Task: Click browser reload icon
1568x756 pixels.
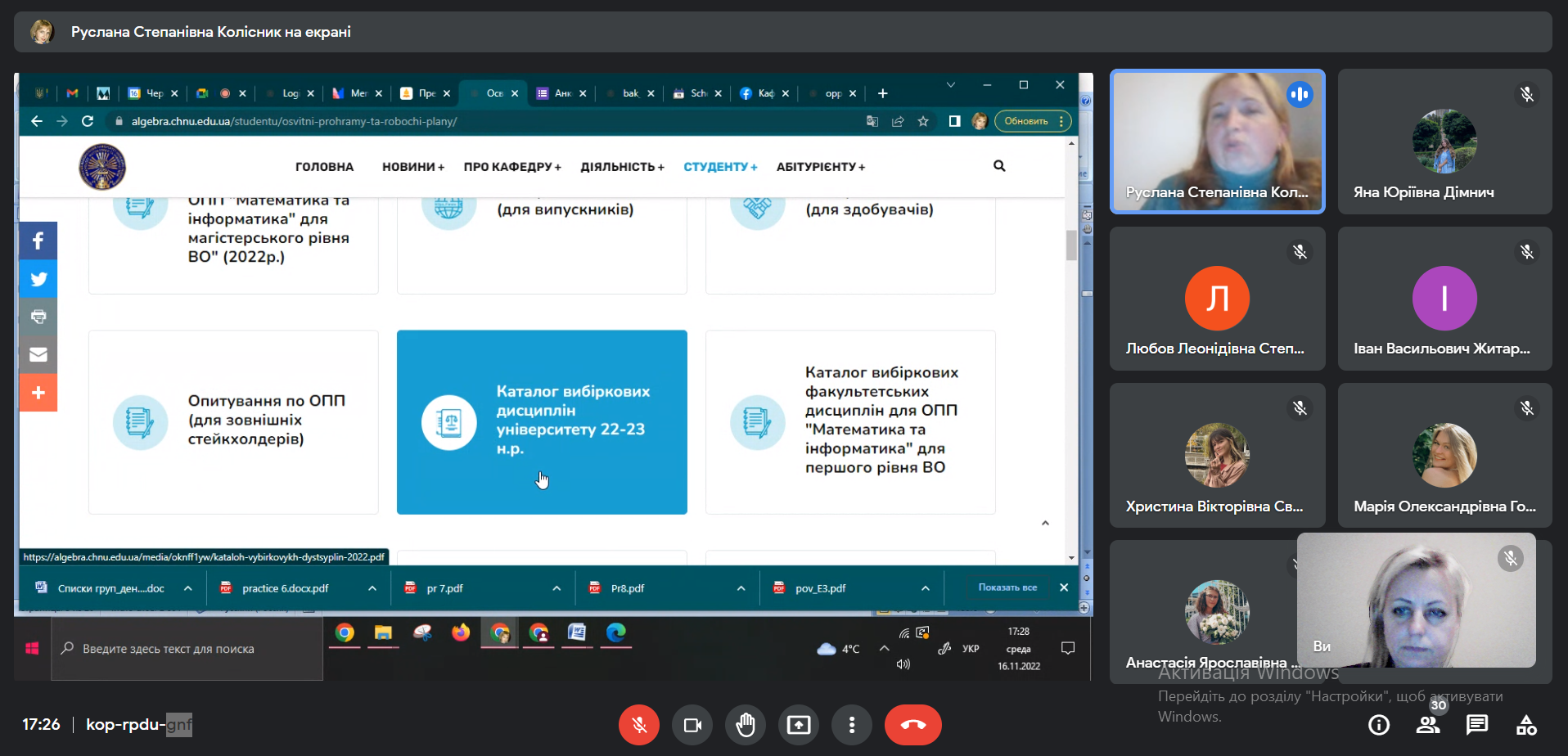Action: 88,121
